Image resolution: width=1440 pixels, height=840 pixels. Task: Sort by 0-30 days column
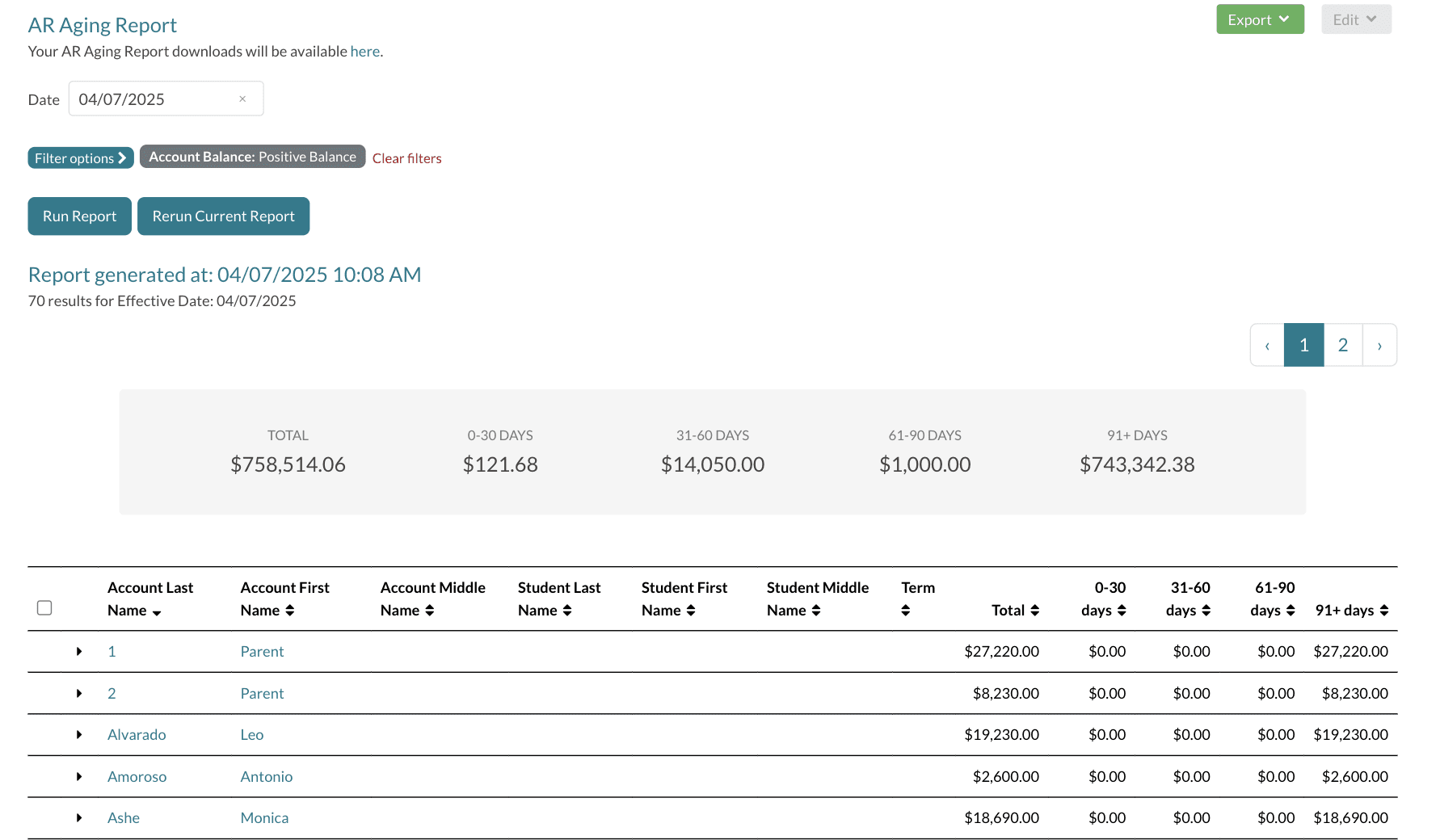(x=1121, y=611)
